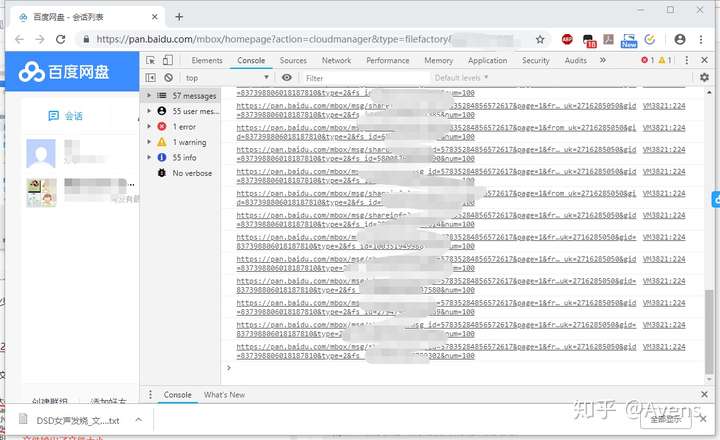Open the Application tab
The image size is (720, 440).
click(x=487, y=60)
